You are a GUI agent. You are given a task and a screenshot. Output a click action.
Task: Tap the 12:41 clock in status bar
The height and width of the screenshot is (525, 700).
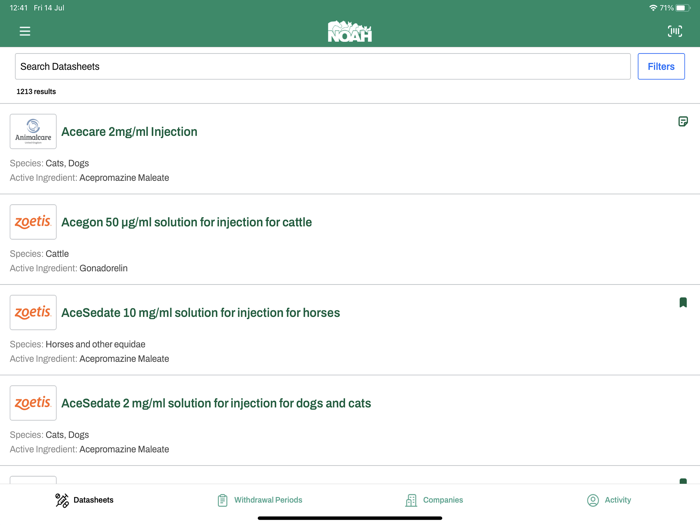point(18,8)
